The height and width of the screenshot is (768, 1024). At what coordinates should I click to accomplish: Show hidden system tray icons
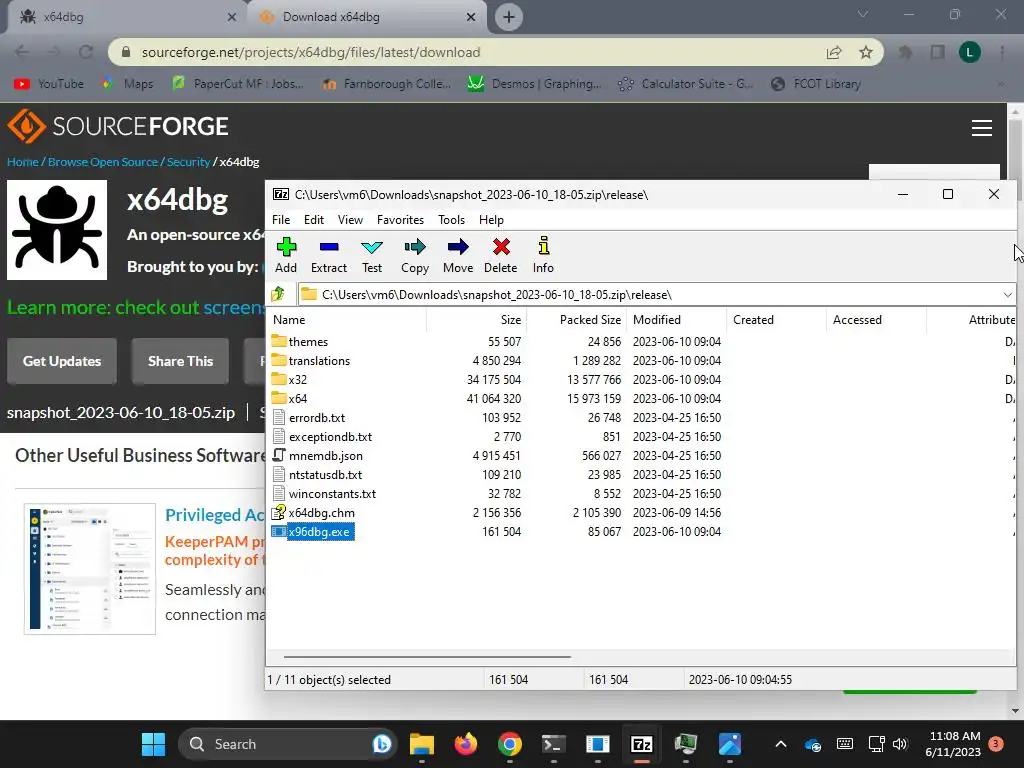pos(780,744)
